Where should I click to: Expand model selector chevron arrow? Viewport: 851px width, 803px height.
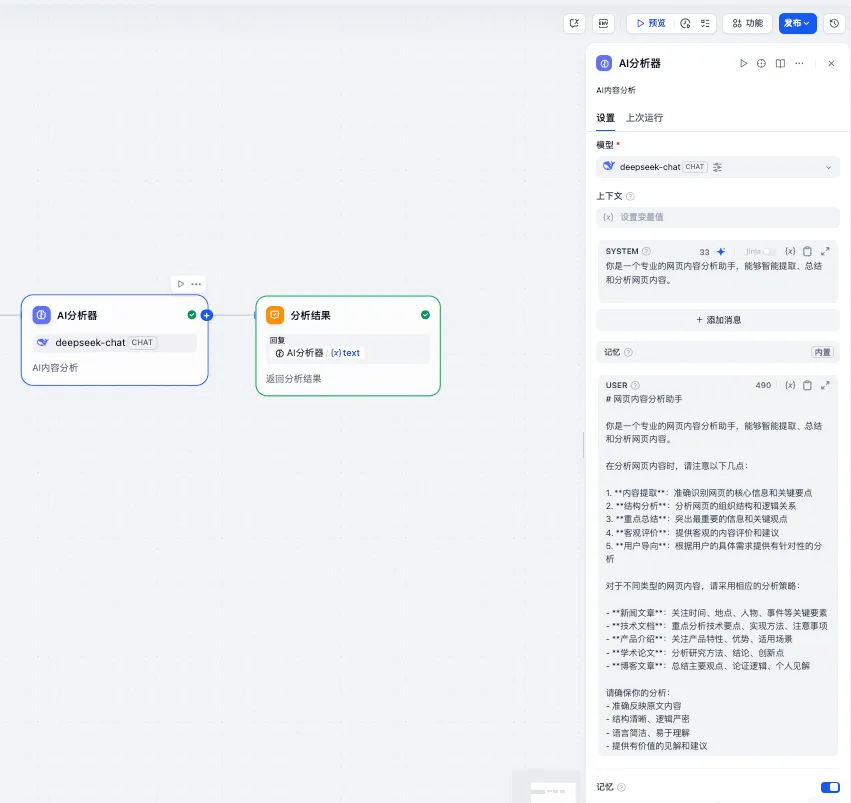click(828, 167)
